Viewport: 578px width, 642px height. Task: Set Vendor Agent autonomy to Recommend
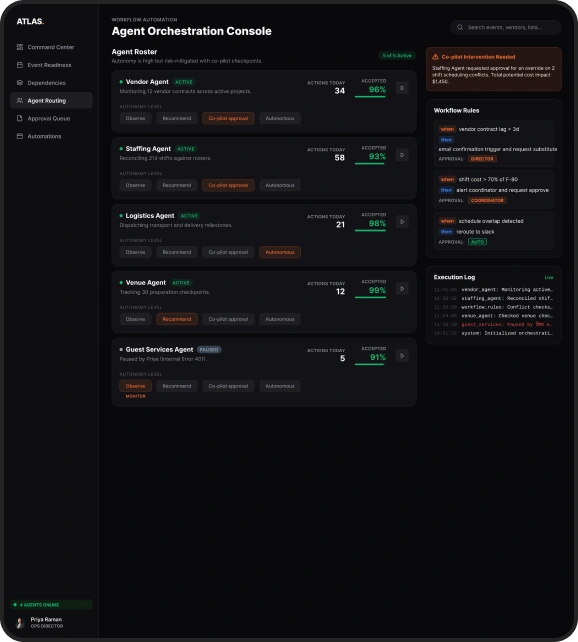click(x=177, y=118)
